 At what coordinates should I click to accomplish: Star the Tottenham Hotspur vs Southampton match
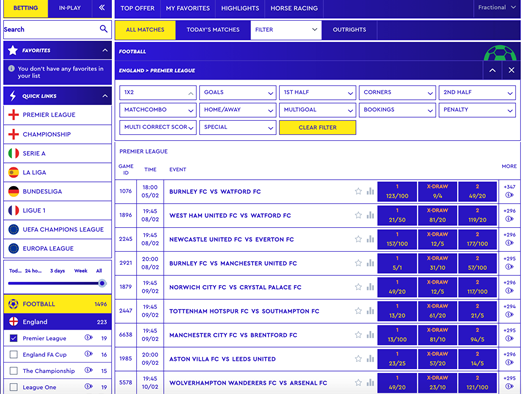point(358,311)
